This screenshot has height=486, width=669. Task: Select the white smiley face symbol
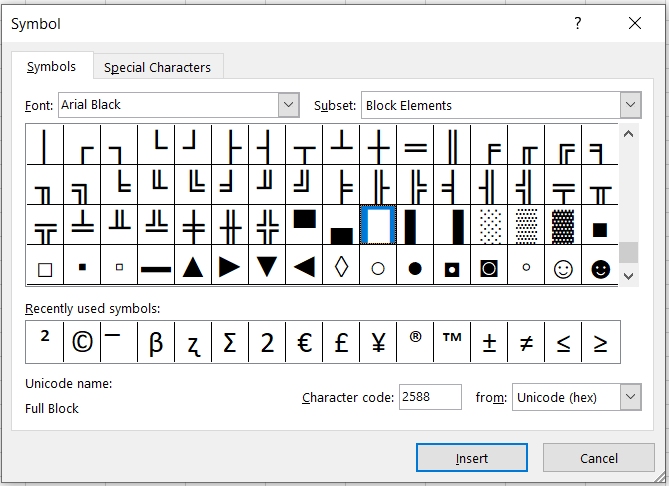(x=564, y=268)
